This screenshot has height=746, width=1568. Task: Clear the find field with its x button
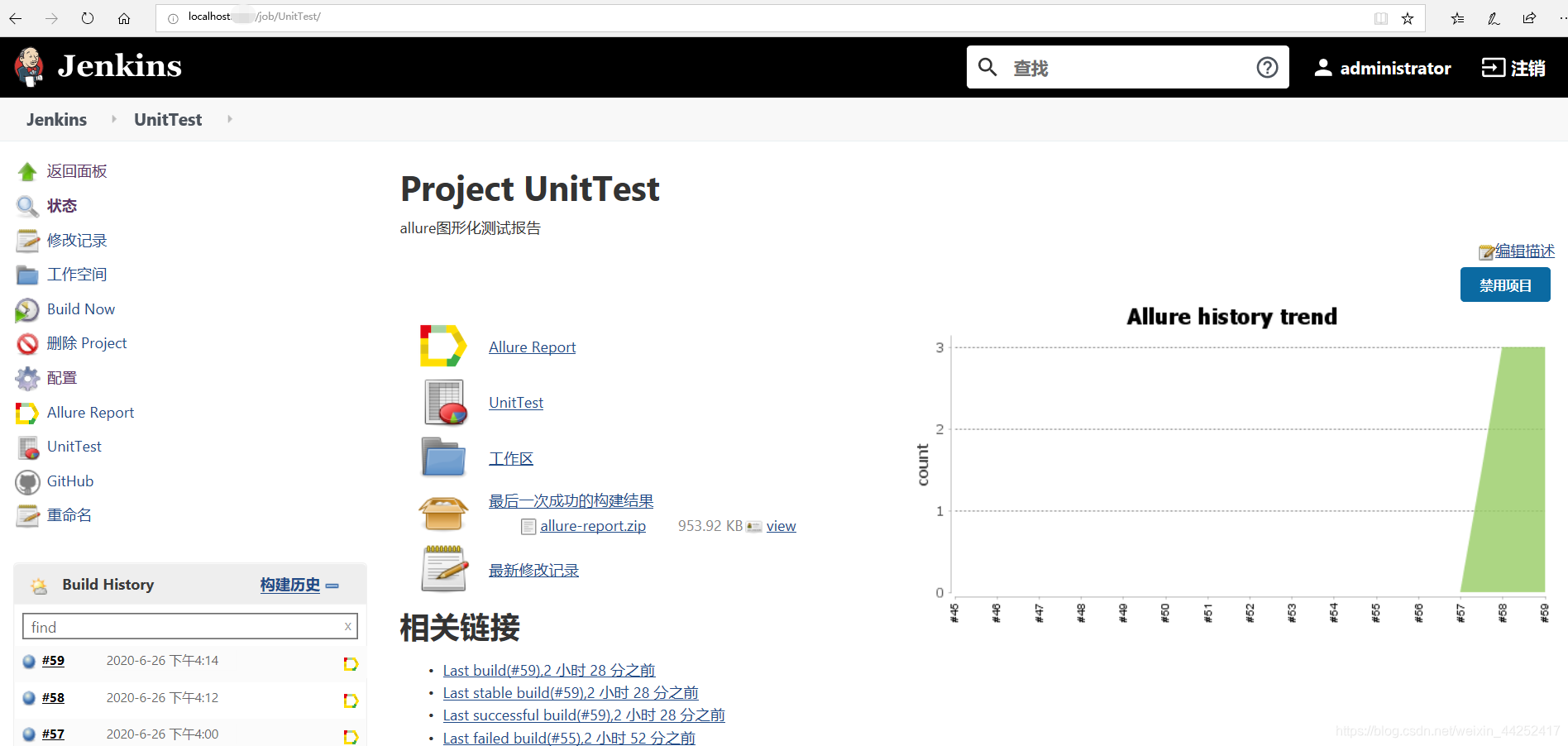(348, 627)
